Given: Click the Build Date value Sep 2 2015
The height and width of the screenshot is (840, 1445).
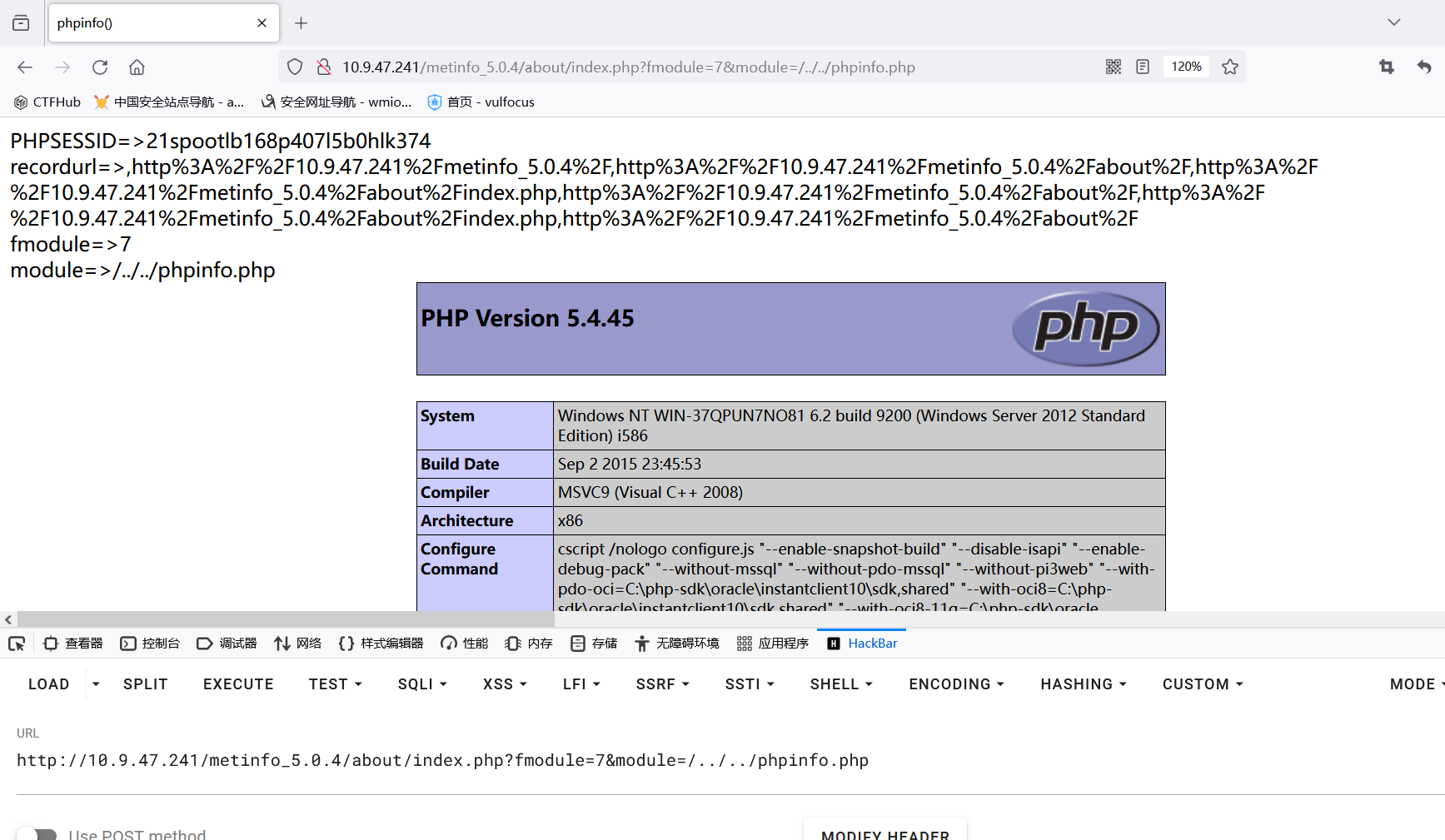Looking at the screenshot, I should [630, 464].
